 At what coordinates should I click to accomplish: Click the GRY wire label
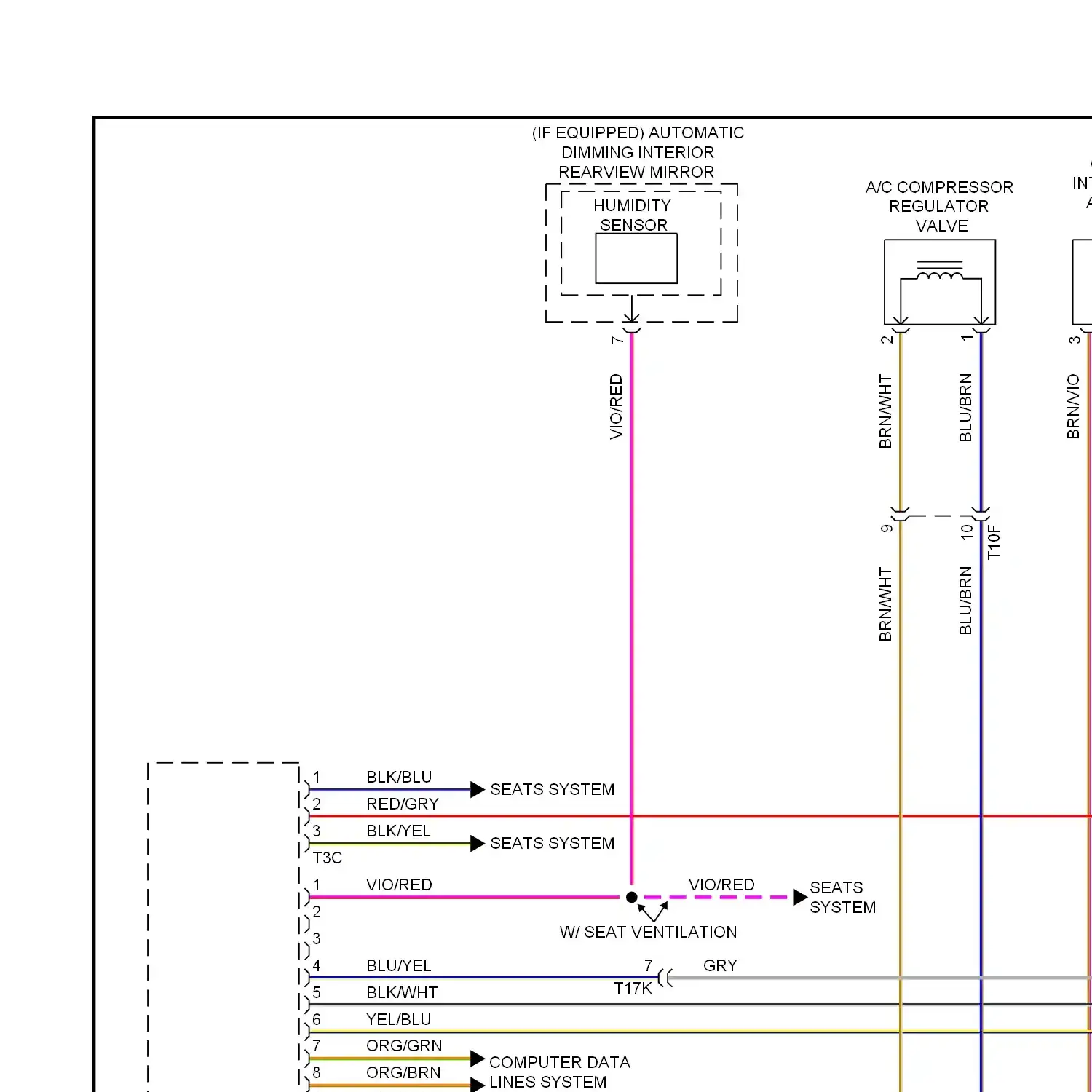click(x=720, y=965)
